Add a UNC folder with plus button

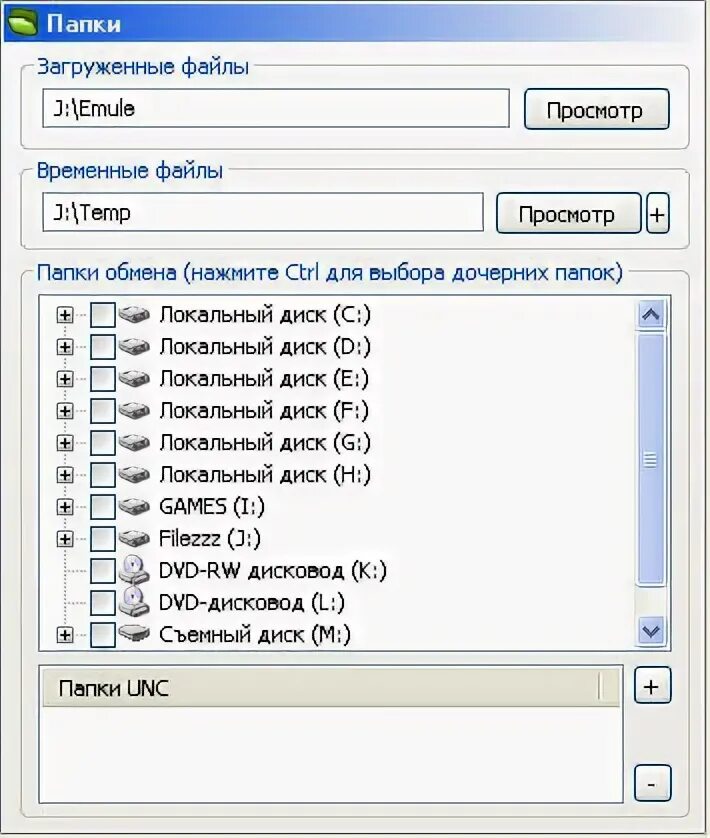652,686
